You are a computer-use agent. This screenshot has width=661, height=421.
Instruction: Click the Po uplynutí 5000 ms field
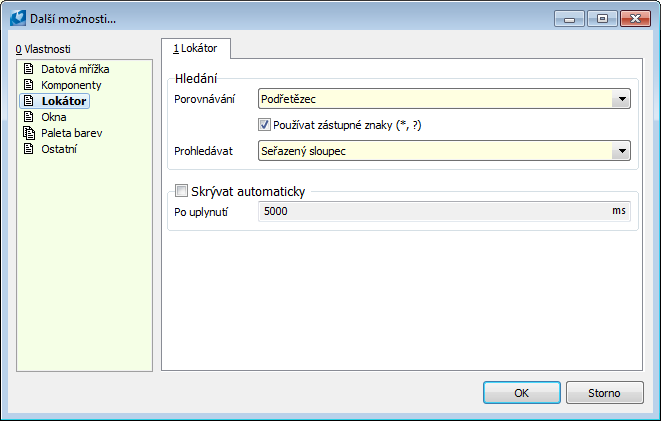click(x=444, y=211)
